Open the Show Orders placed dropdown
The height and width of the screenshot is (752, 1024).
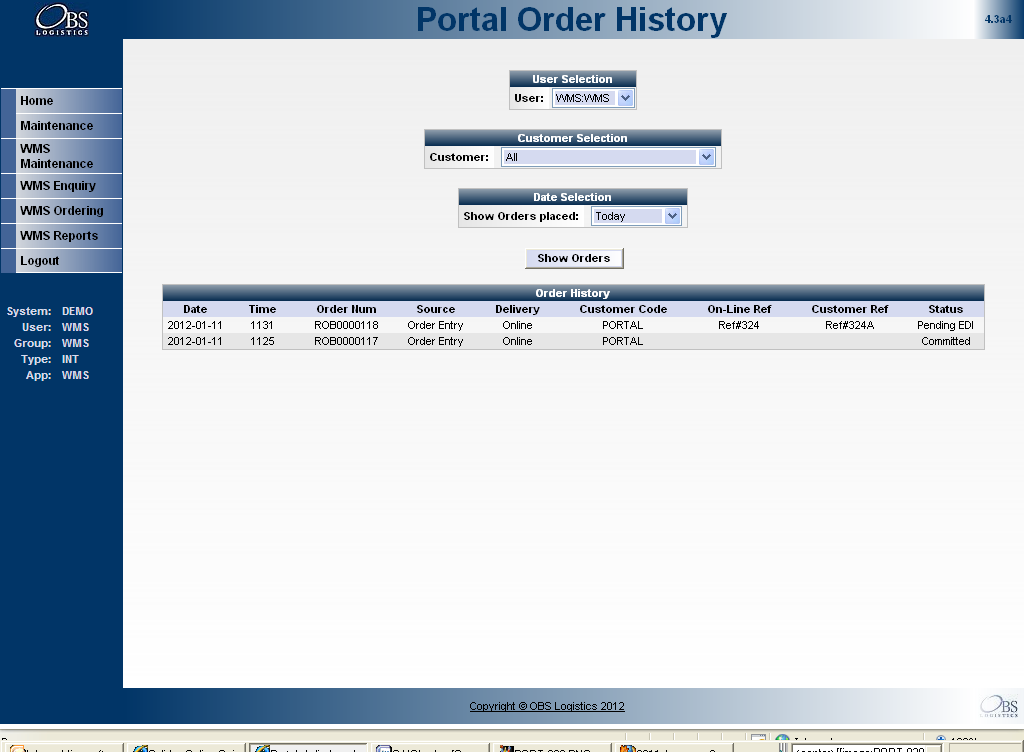click(636, 216)
